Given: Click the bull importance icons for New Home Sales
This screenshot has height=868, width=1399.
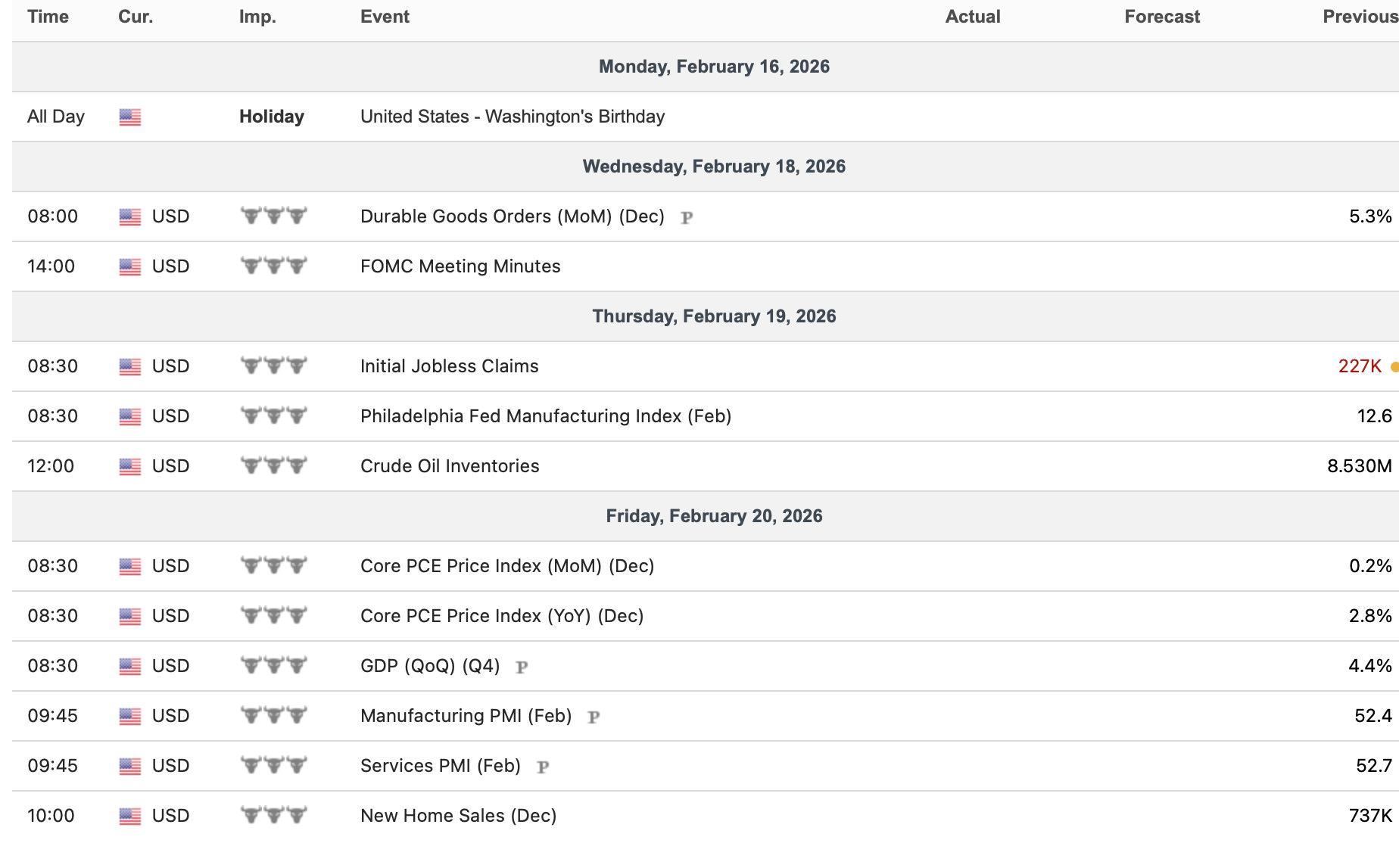Looking at the screenshot, I should point(273,816).
